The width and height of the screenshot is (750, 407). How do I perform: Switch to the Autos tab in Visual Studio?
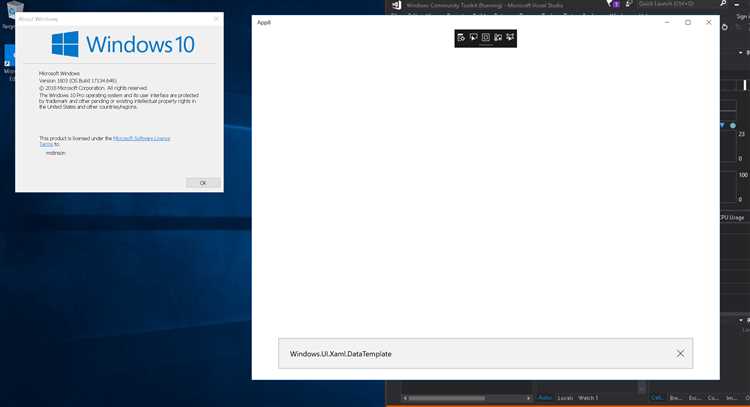(x=545, y=398)
